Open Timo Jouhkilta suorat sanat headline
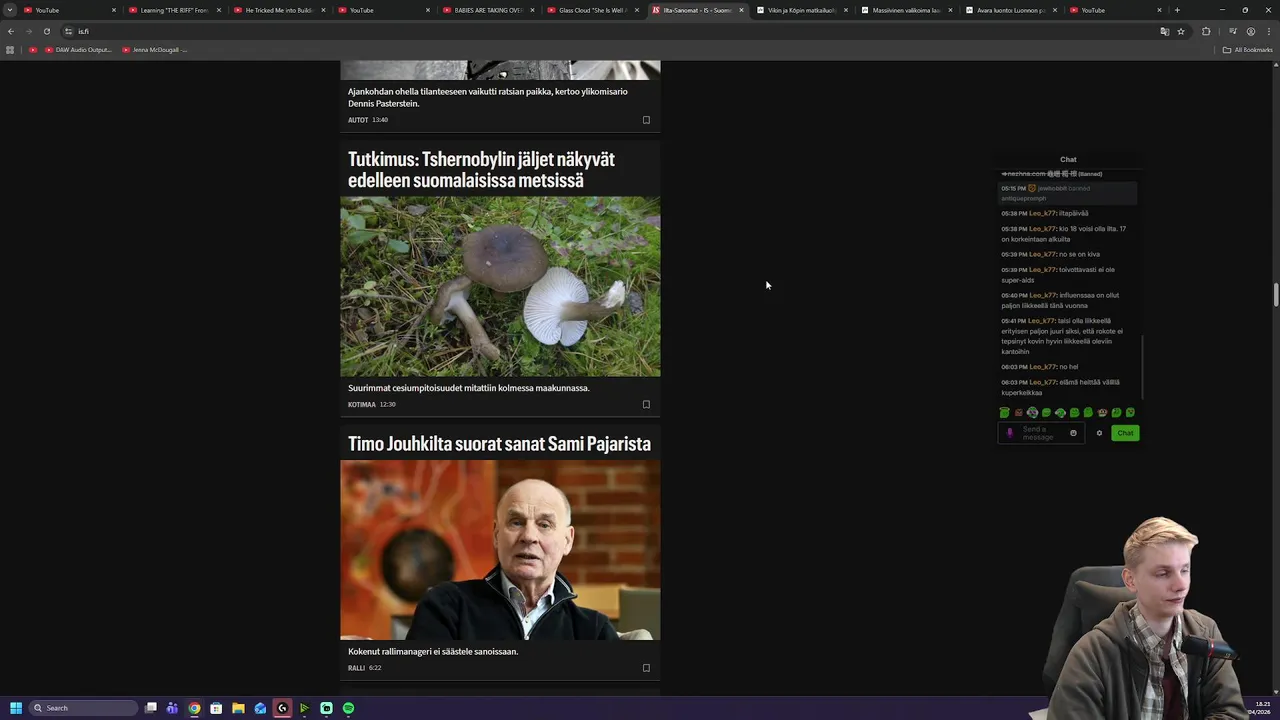Viewport: 1280px width, 720px height. coord(499,444)
